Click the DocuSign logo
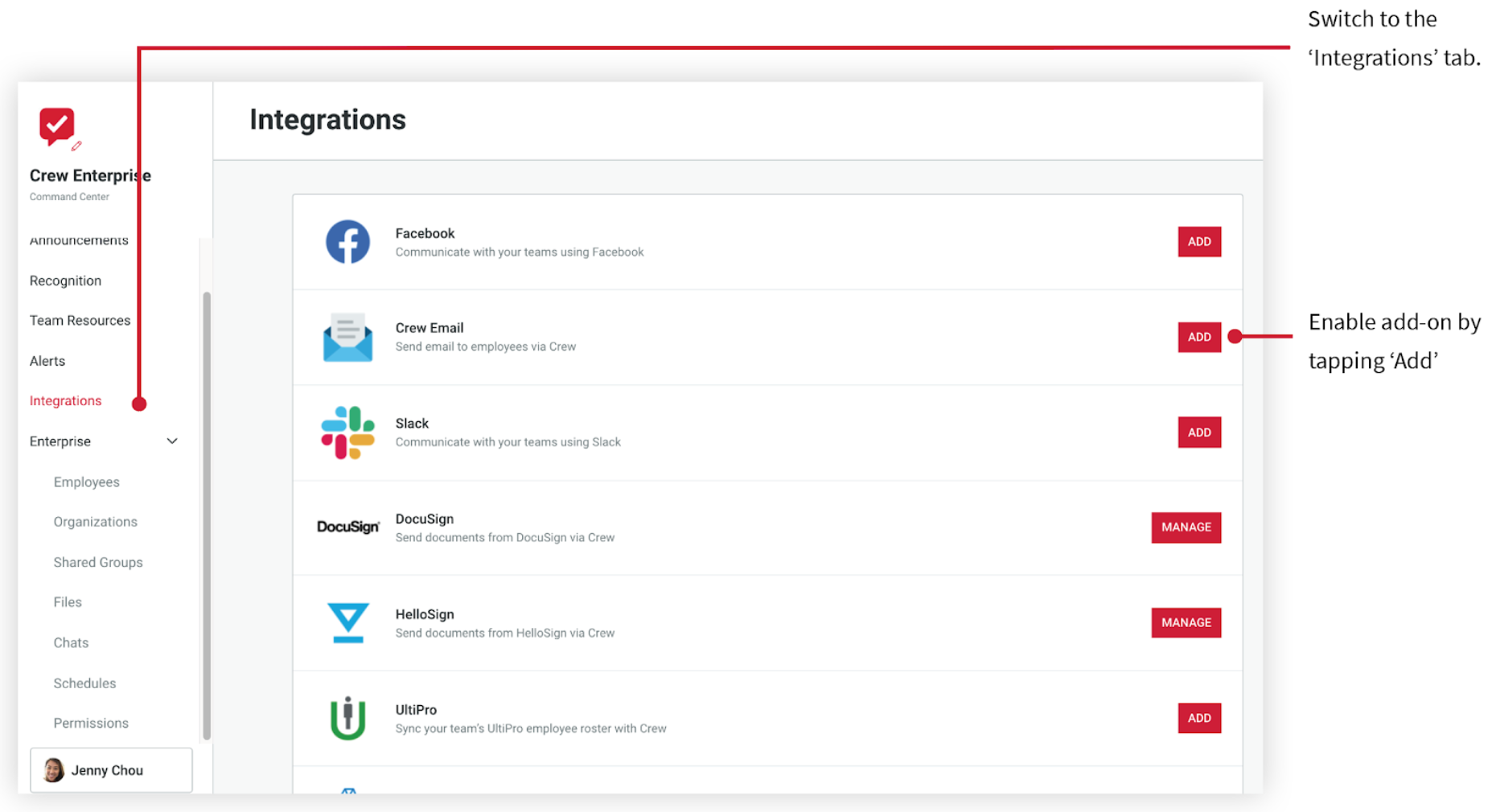The image size is (1496, 812). (347, 527)
